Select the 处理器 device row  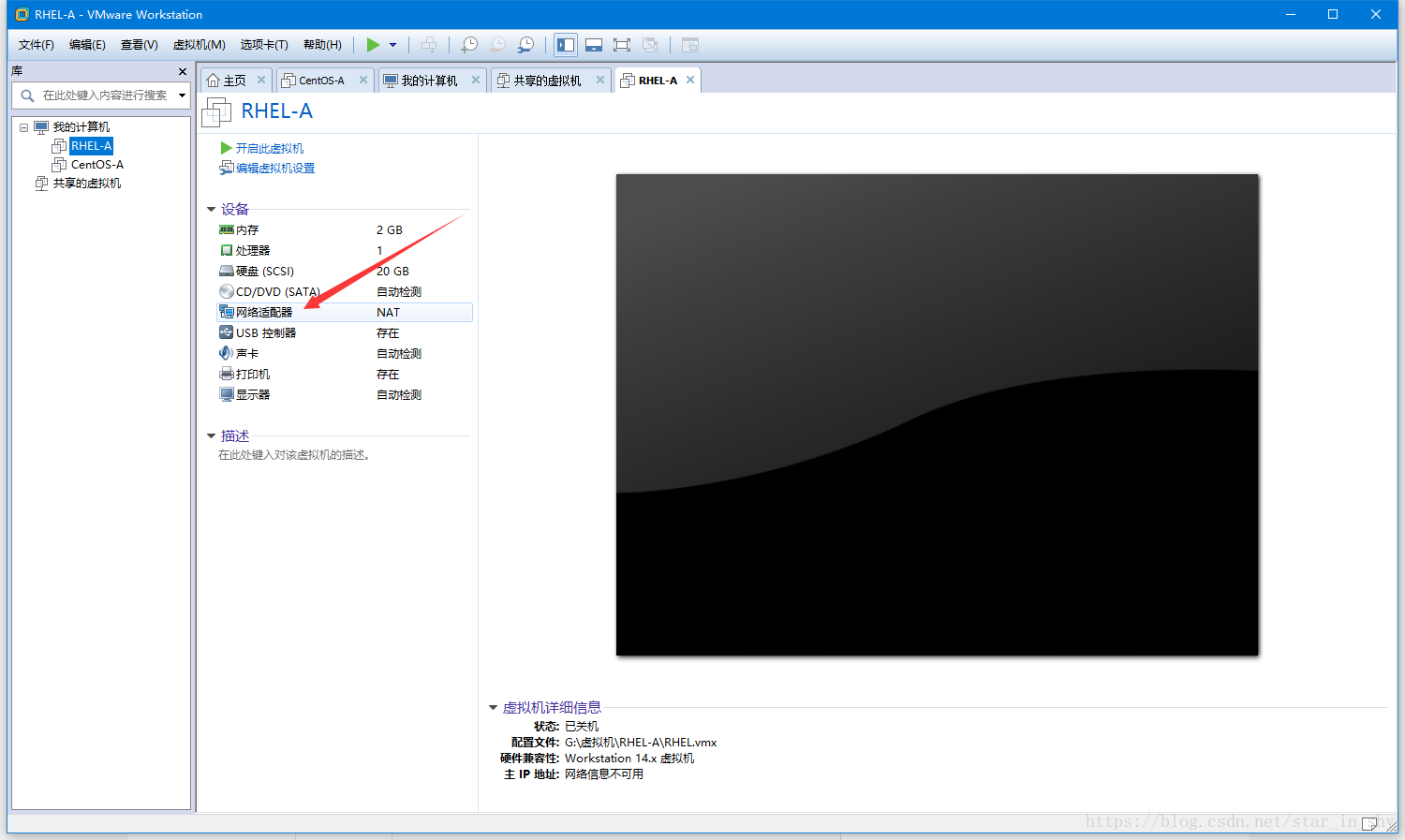(x=345, y=251)
